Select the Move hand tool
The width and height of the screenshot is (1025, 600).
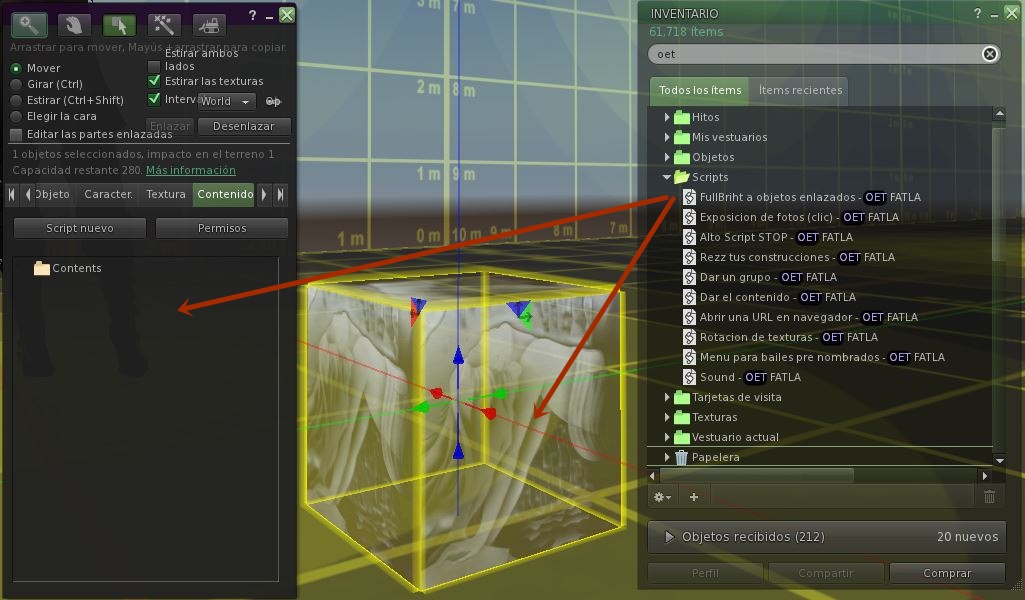click(x=75, y=25)
